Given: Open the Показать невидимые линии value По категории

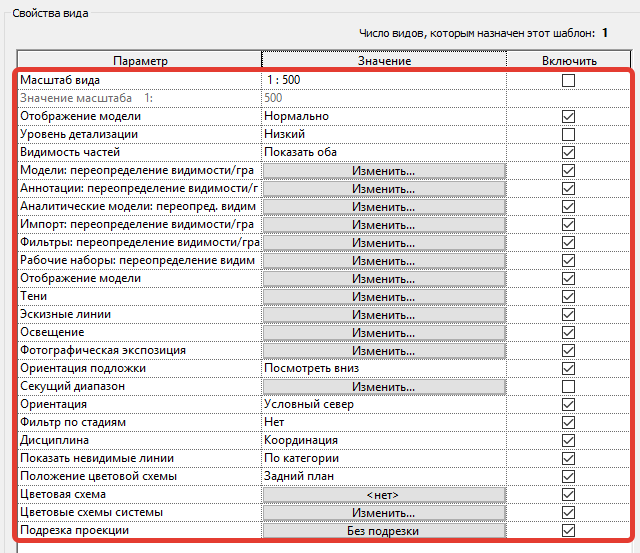Looking at the screenshot, I should point(384,458).
